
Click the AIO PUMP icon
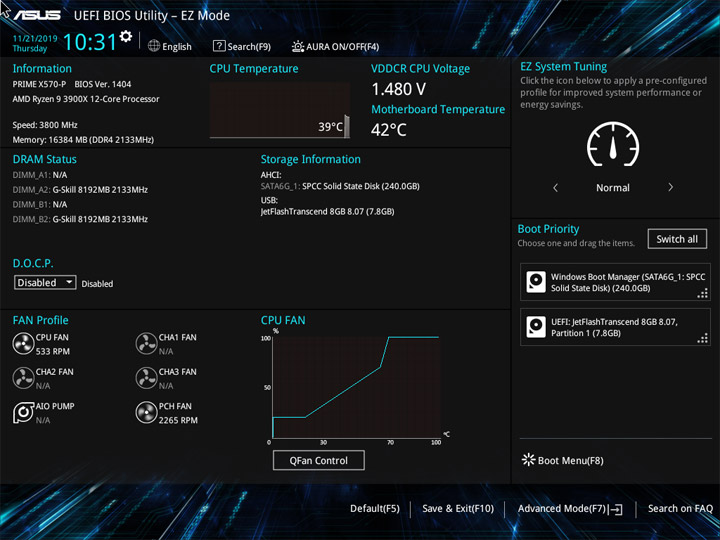[x=23, y=413]
